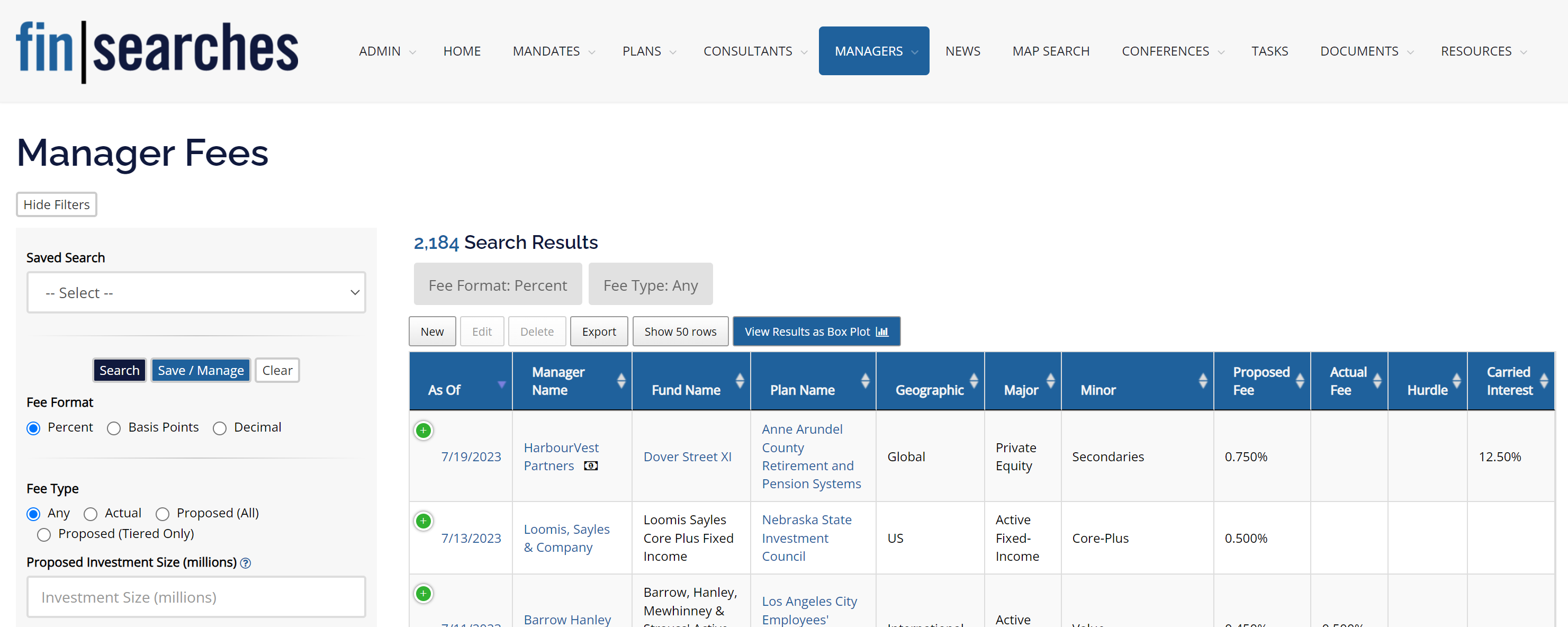Click Save / Manage search button
The height and width of the screenshot is (627, 1568).
coord(201,370)
